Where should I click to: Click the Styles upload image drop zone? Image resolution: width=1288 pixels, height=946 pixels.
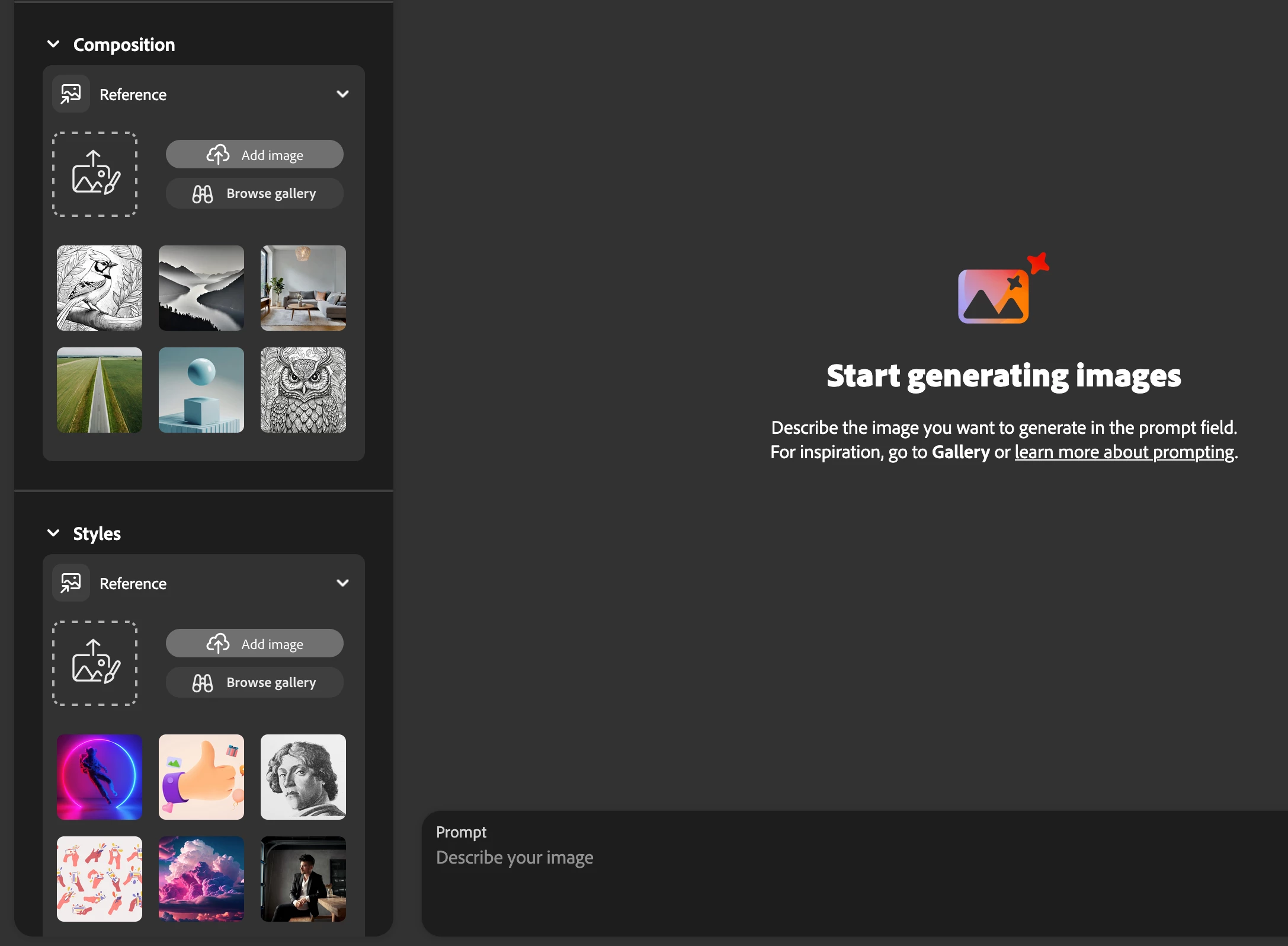(95, 663)
